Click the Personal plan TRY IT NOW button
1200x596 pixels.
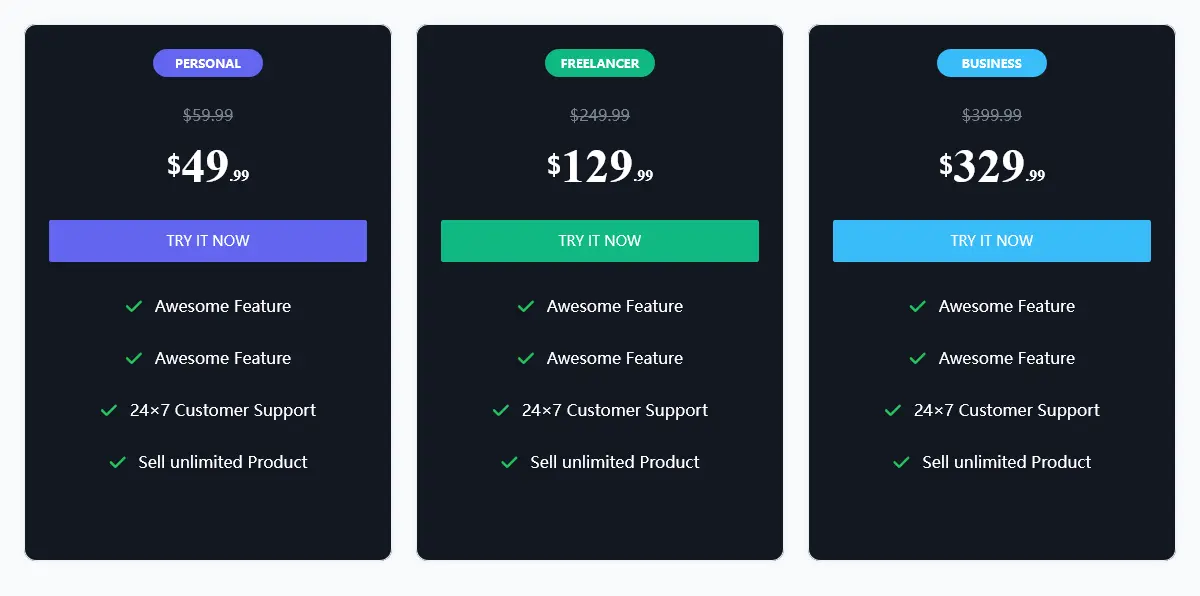[x=208, y=241]
